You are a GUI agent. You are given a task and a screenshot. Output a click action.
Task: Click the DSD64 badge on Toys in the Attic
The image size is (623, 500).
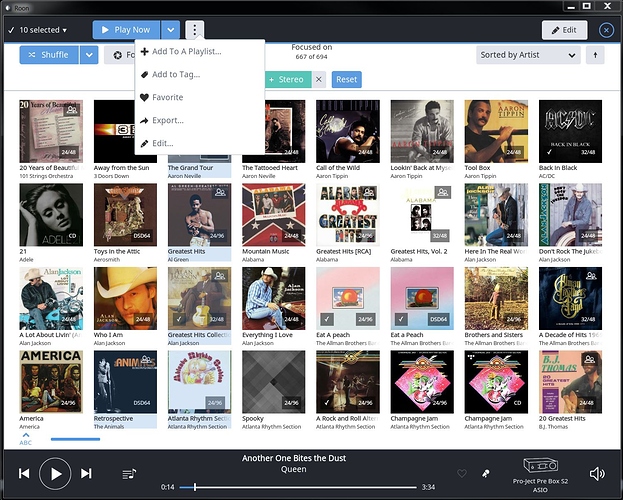point(142,236)
